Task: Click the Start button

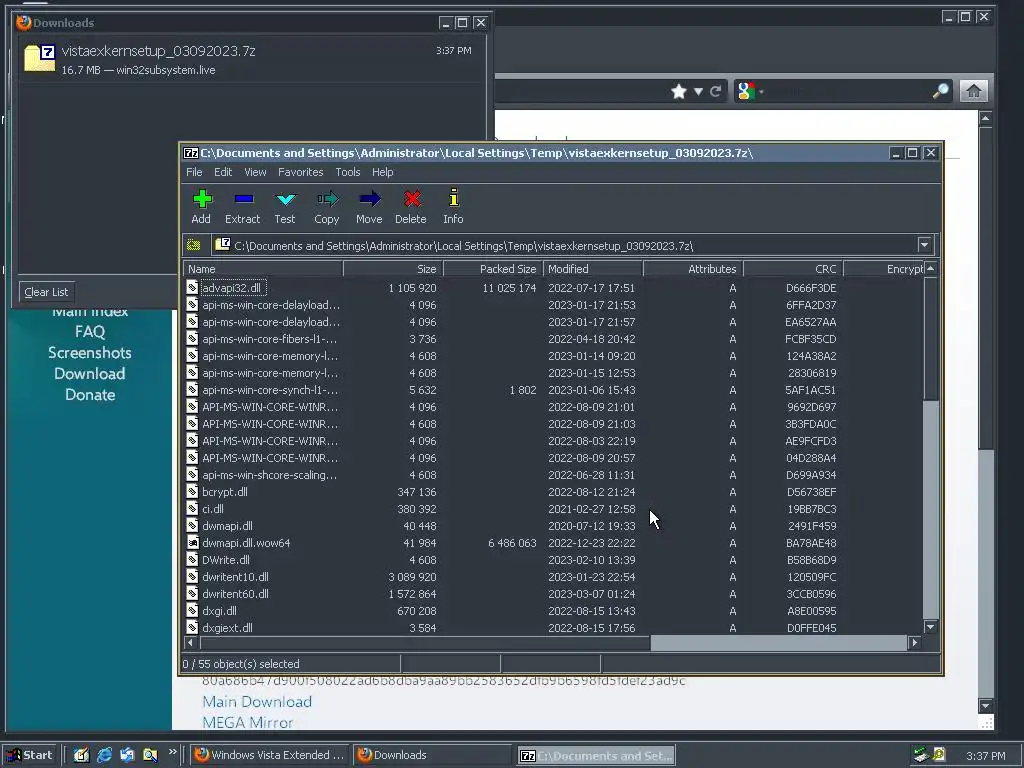Action: click(x=30, y=755)
